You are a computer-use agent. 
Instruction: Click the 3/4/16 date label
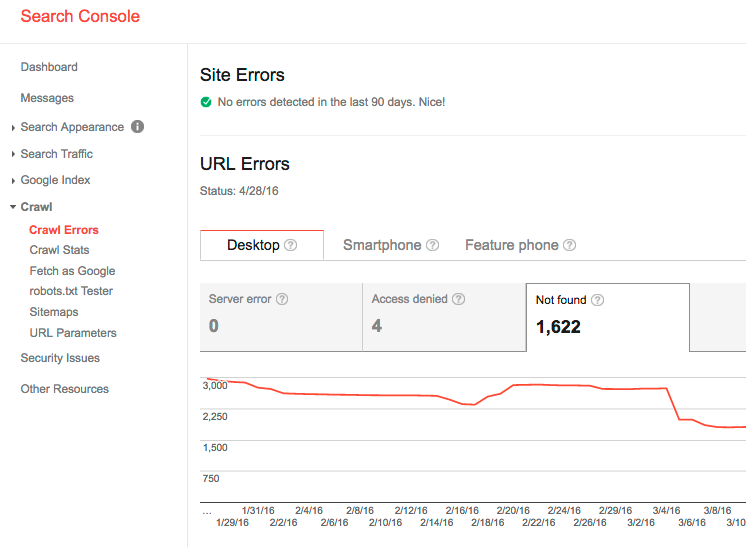click(x=666, y=510)
